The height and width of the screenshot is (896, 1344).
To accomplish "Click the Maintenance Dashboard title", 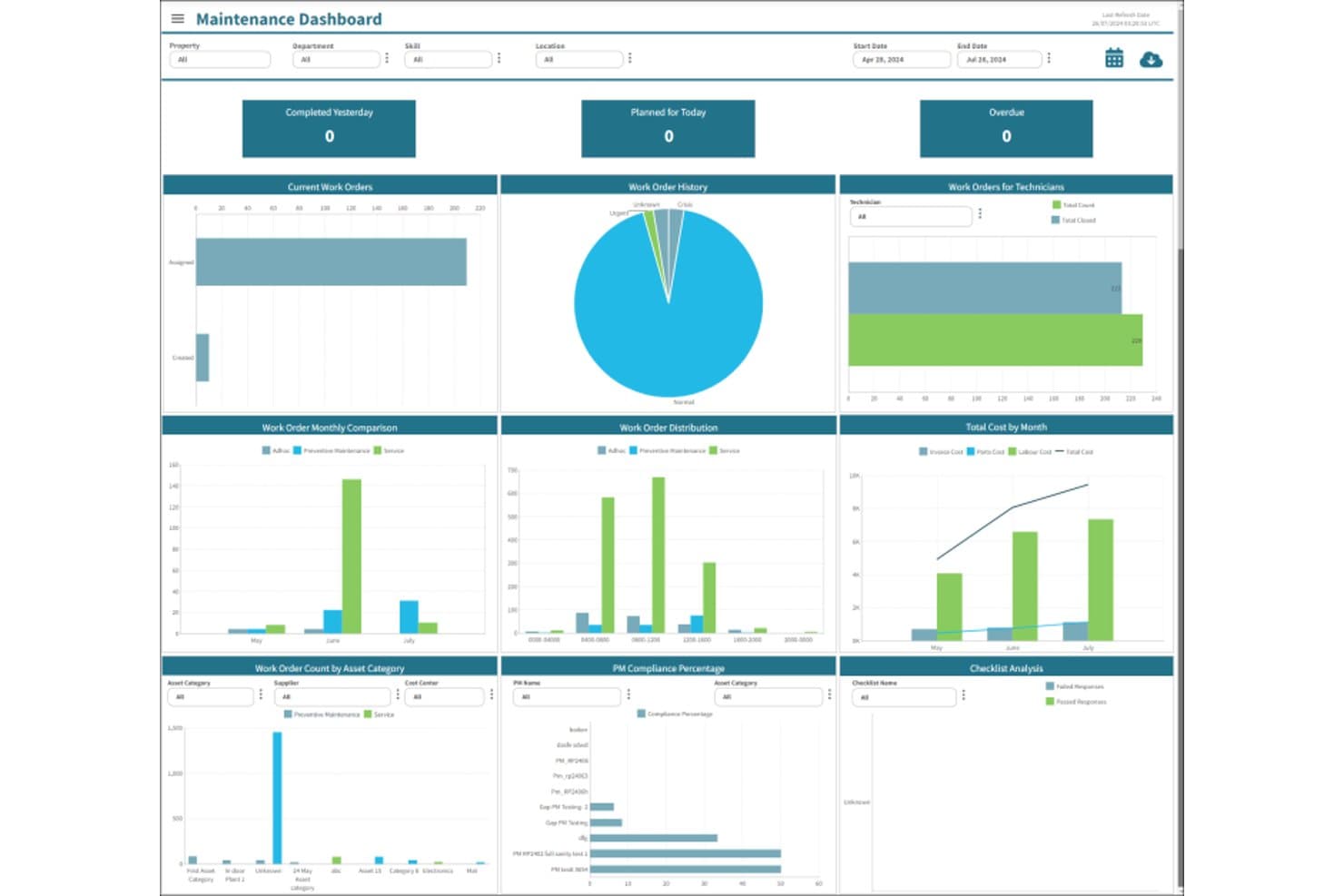I will pos(289,19).
